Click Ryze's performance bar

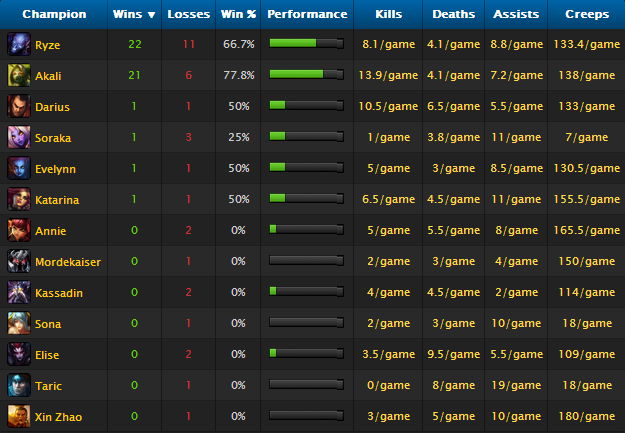[306, 43]
